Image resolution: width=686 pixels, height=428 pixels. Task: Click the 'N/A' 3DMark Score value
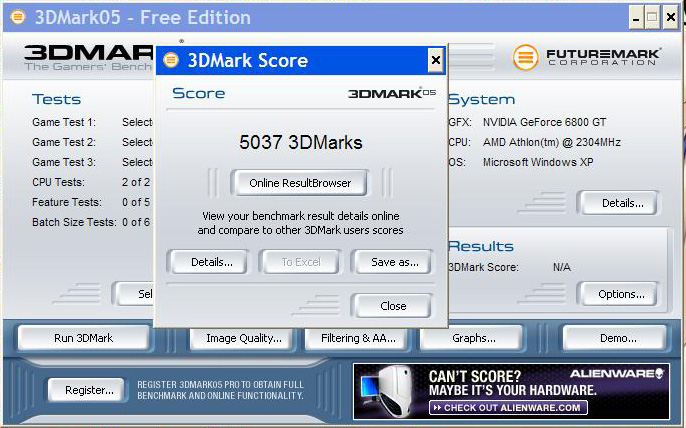(562, 267)
